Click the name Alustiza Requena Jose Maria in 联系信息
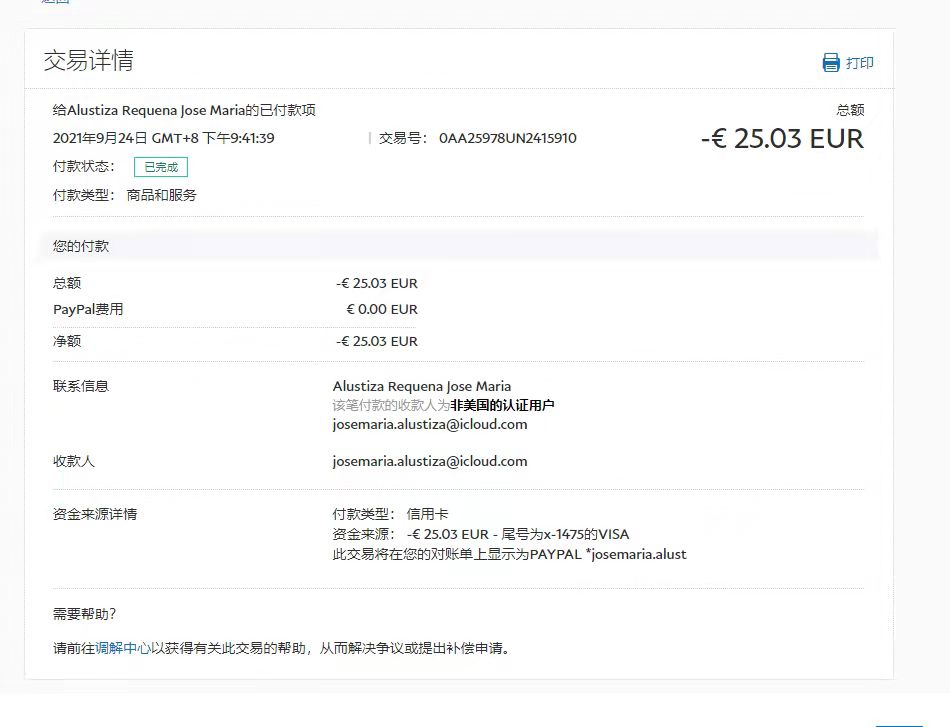950x727 pixels. pos(421,386)
